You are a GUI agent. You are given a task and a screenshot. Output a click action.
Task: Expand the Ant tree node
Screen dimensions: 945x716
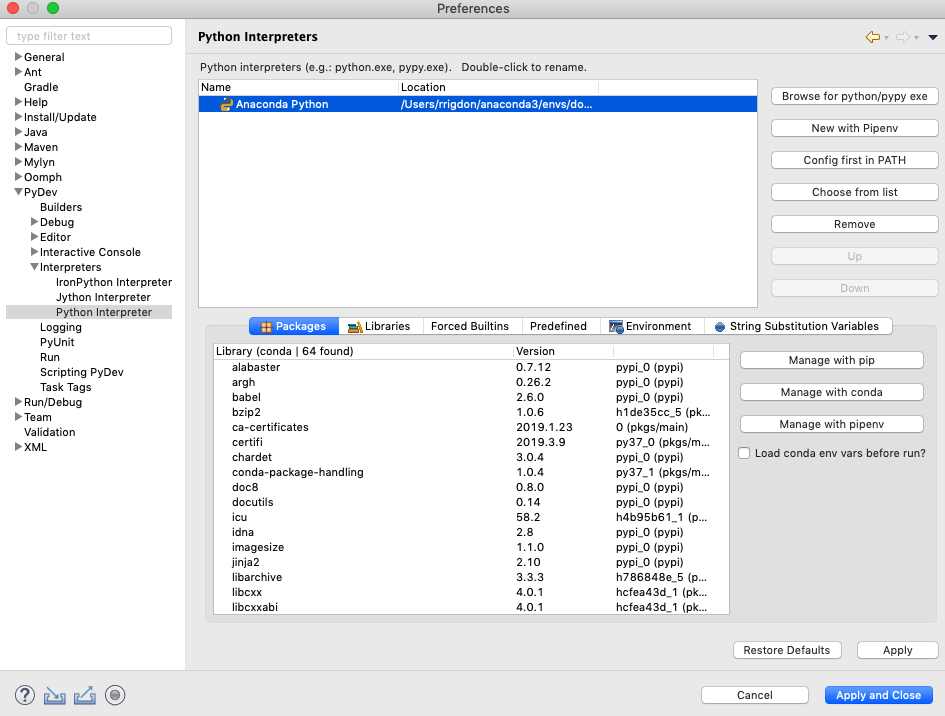pyautogui.click(x=18, y=72)
